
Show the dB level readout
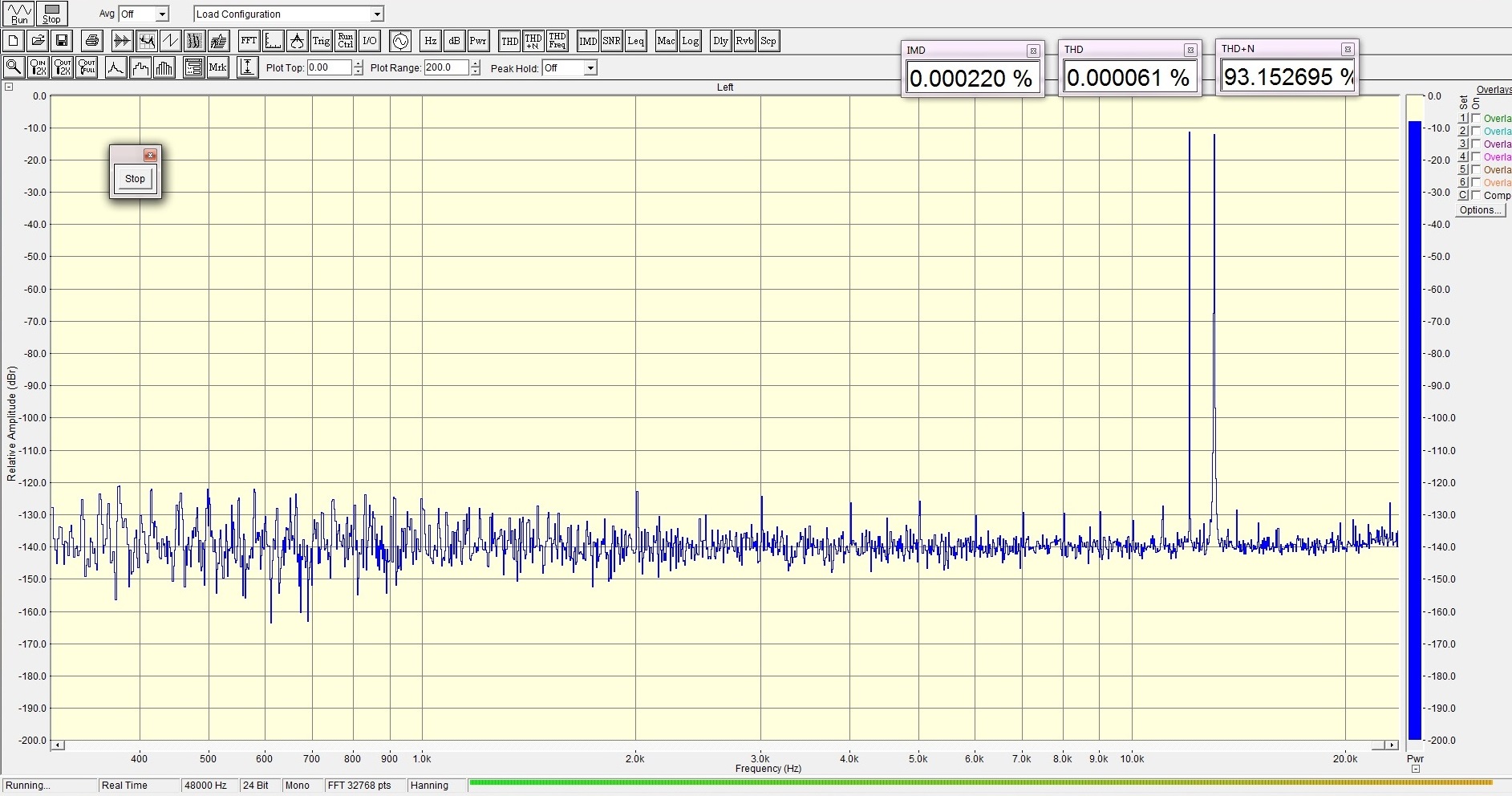[454, 41]
